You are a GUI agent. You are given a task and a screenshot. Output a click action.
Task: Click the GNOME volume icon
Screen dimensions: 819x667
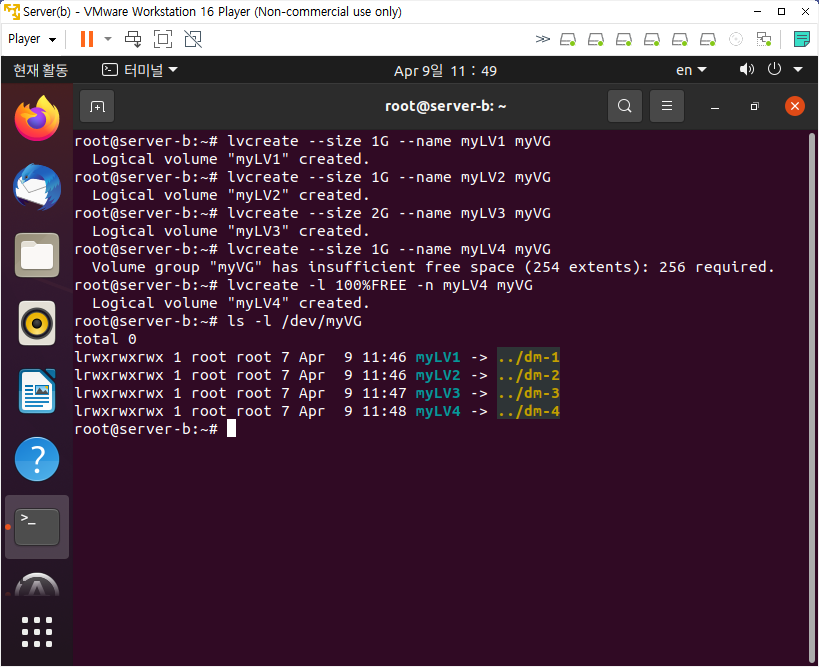[x=746, y=69]
